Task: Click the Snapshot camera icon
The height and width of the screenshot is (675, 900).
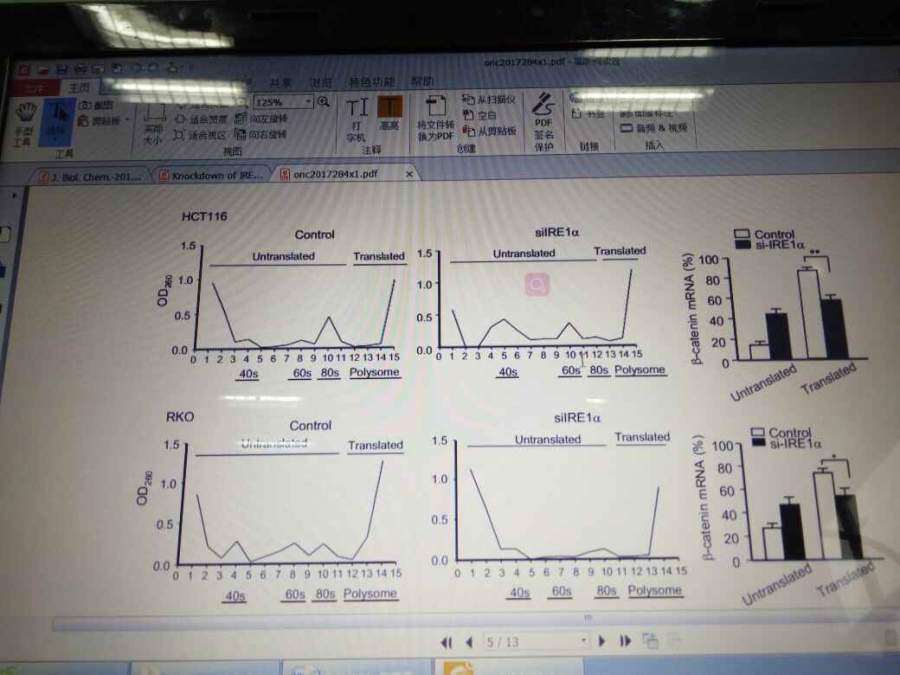Action: tap(84, 104)
